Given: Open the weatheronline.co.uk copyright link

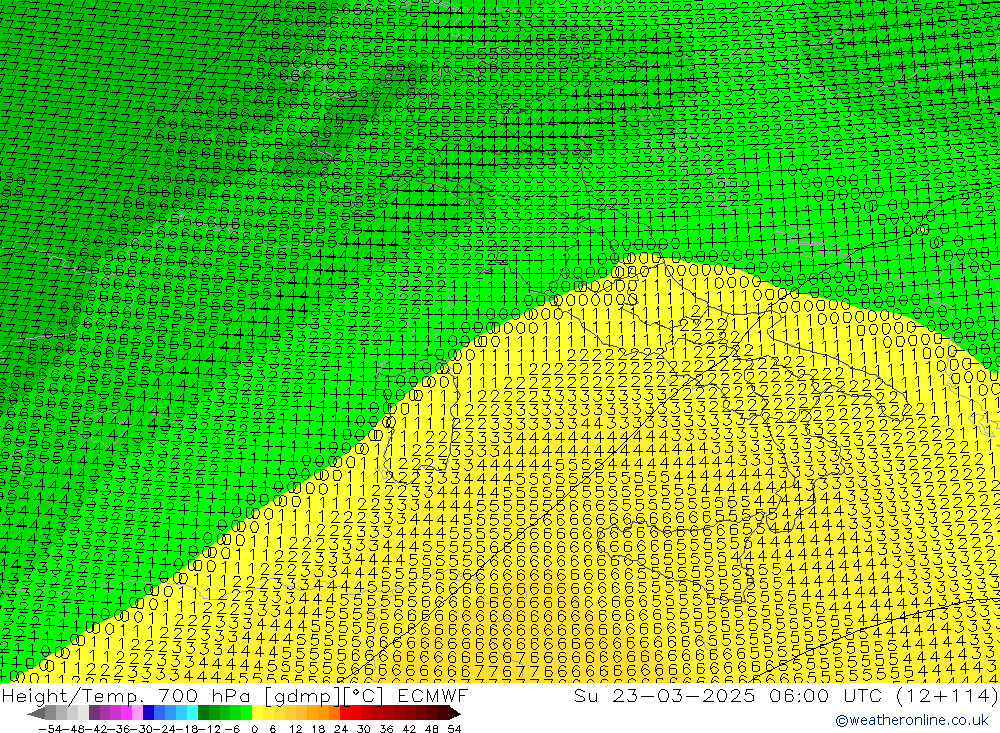Looking at the screenshot, I should (x=911, y=720).
